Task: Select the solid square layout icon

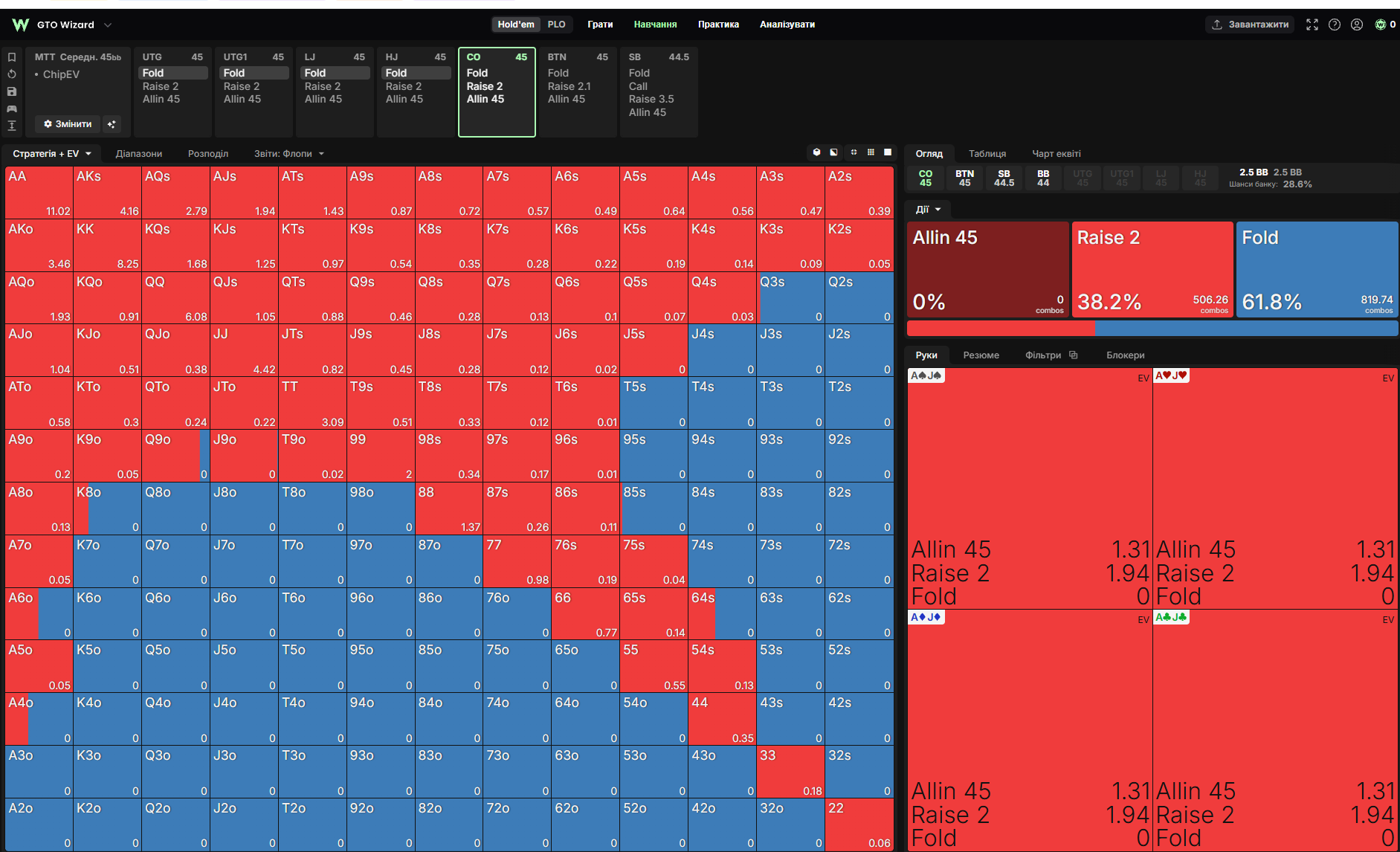Action: click(888, 152)
